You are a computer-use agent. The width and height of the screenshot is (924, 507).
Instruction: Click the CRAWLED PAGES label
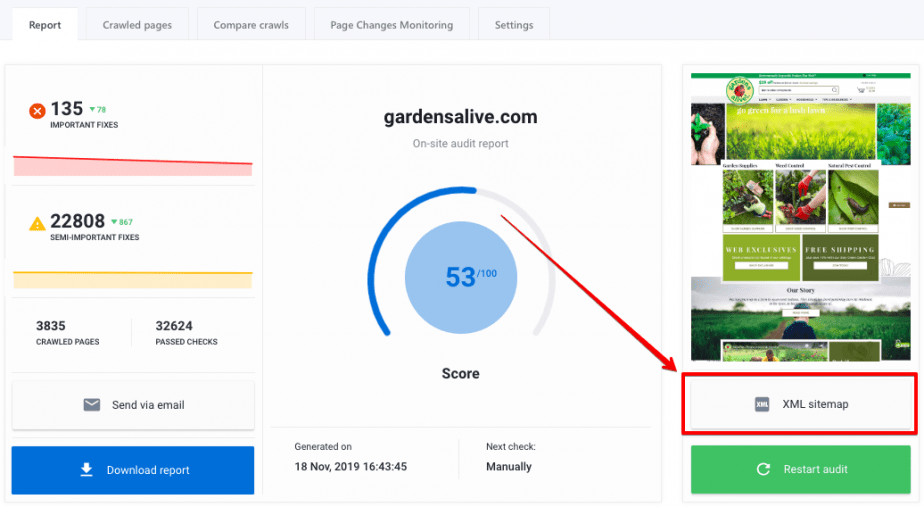click(x=68, y=342)
